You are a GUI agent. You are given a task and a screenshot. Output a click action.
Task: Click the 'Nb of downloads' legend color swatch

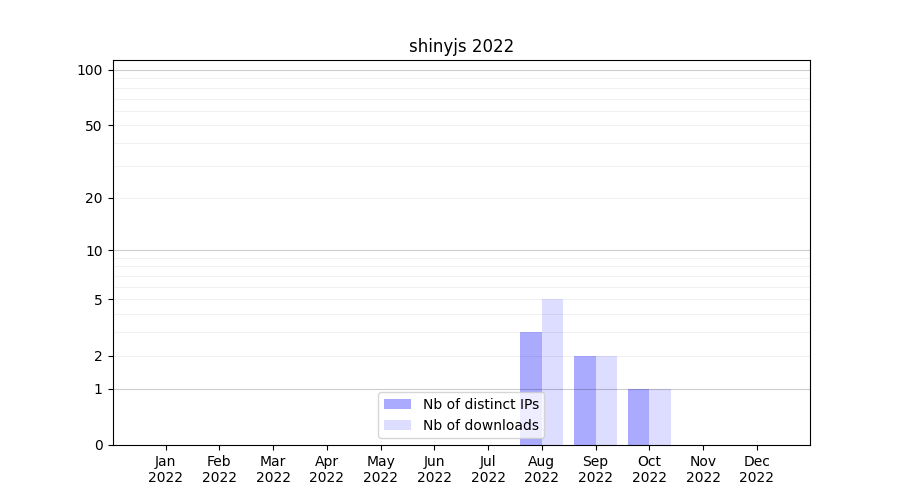pyautogui.click(x=397, y=425)
